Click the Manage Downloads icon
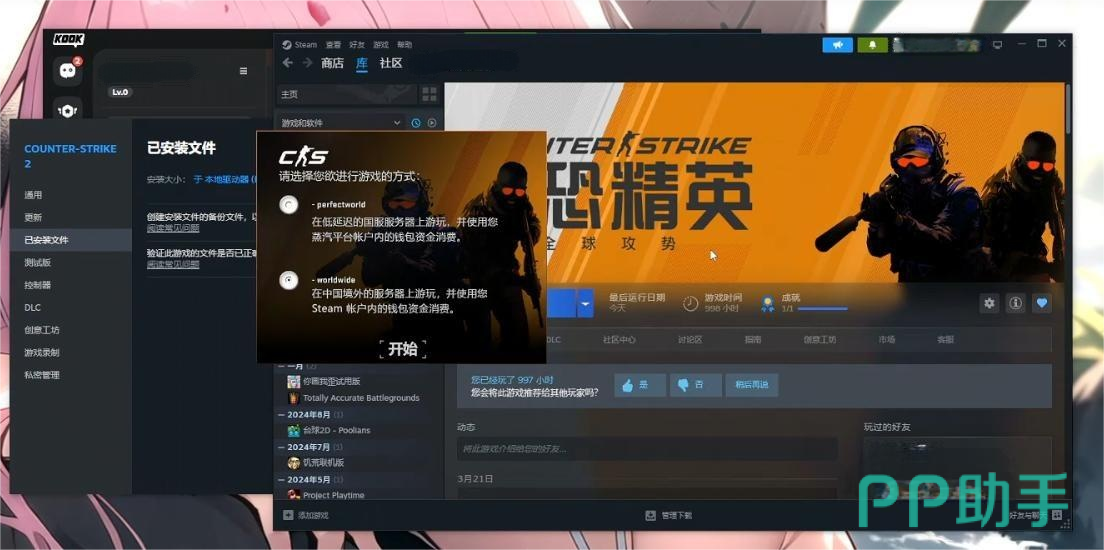The width and height of the screenshot is (1104, 550). click(651, 515)
